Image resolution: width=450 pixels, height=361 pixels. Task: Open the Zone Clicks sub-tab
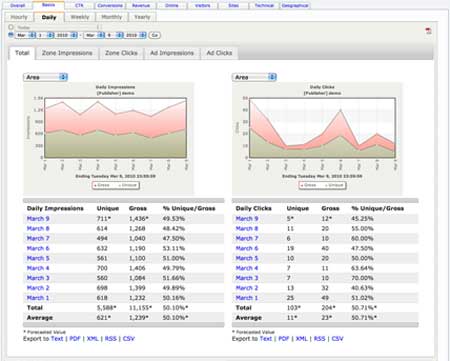pyautogui.click(x=121, y=53)
